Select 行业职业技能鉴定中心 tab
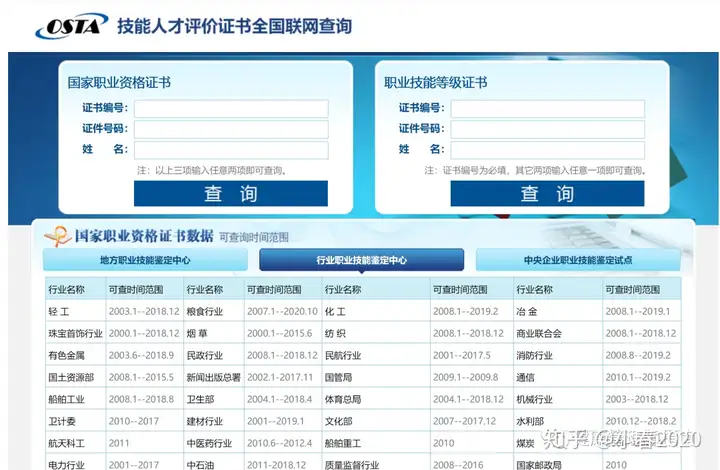 361,260
